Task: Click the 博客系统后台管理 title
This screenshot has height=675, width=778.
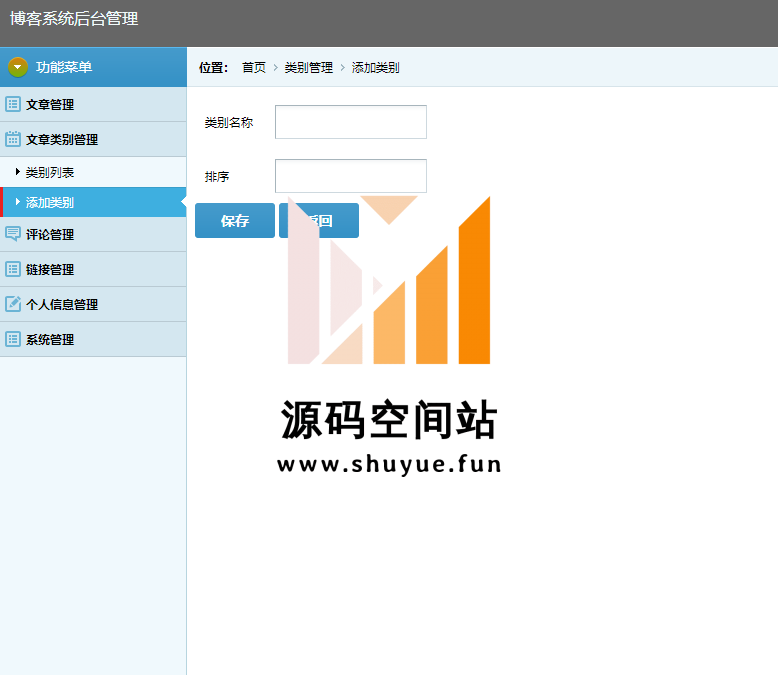Action: pos(74,19)
